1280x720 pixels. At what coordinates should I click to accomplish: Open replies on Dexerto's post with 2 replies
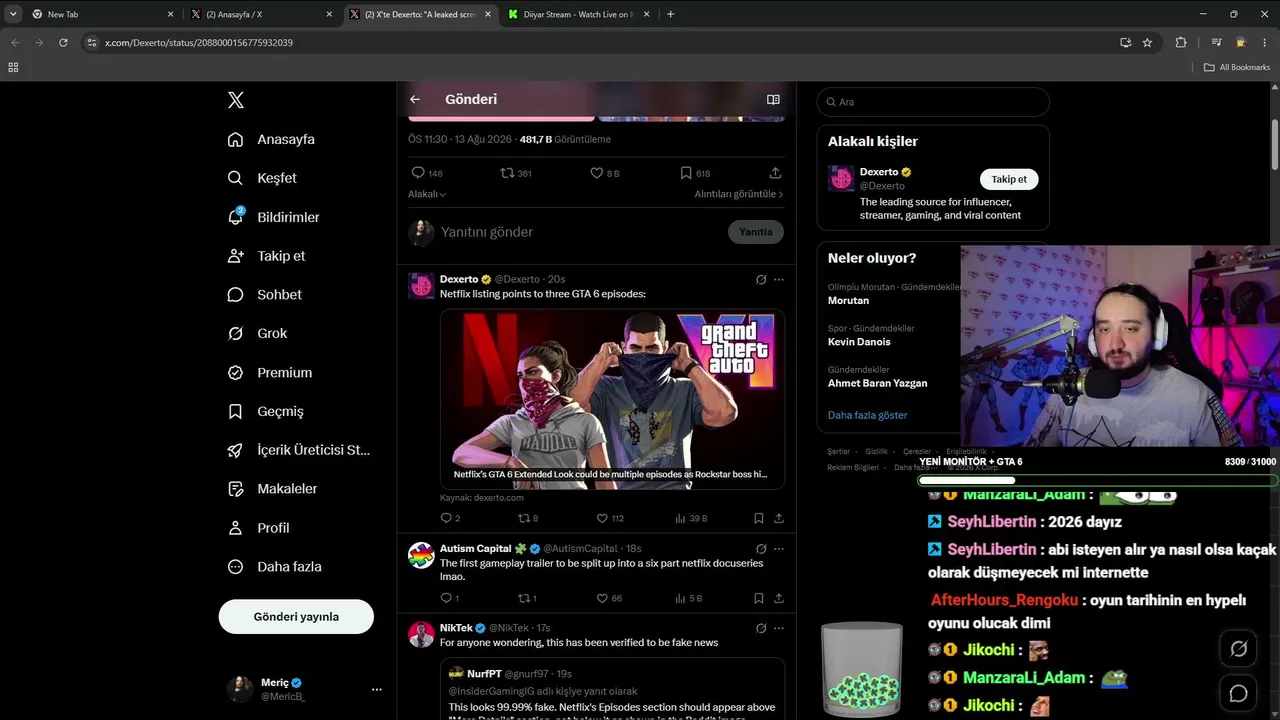click(x=450, y=518)
